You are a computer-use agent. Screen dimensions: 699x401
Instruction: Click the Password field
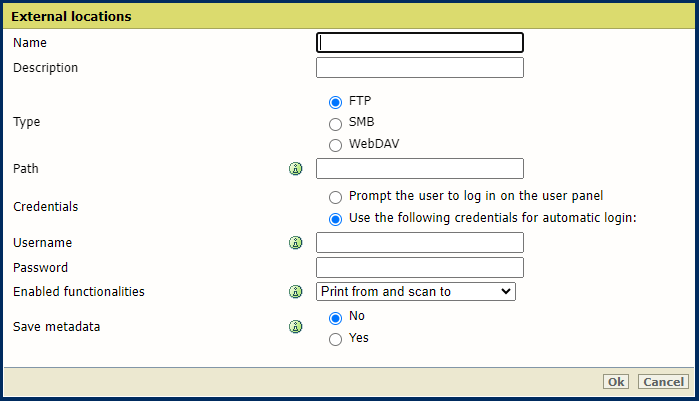coord(420,267)
